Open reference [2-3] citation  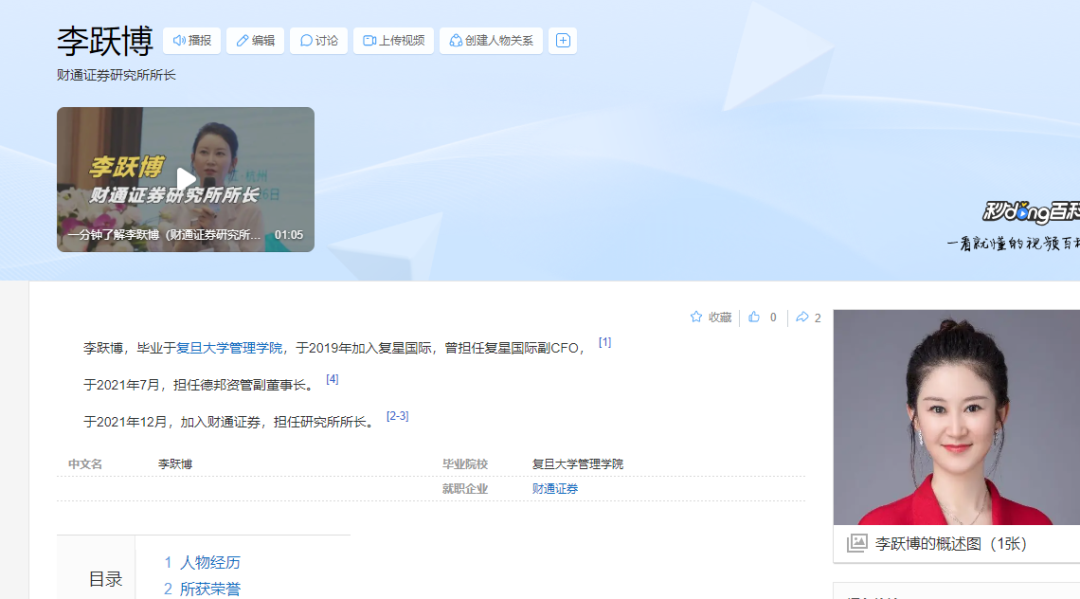pos(397,416)
